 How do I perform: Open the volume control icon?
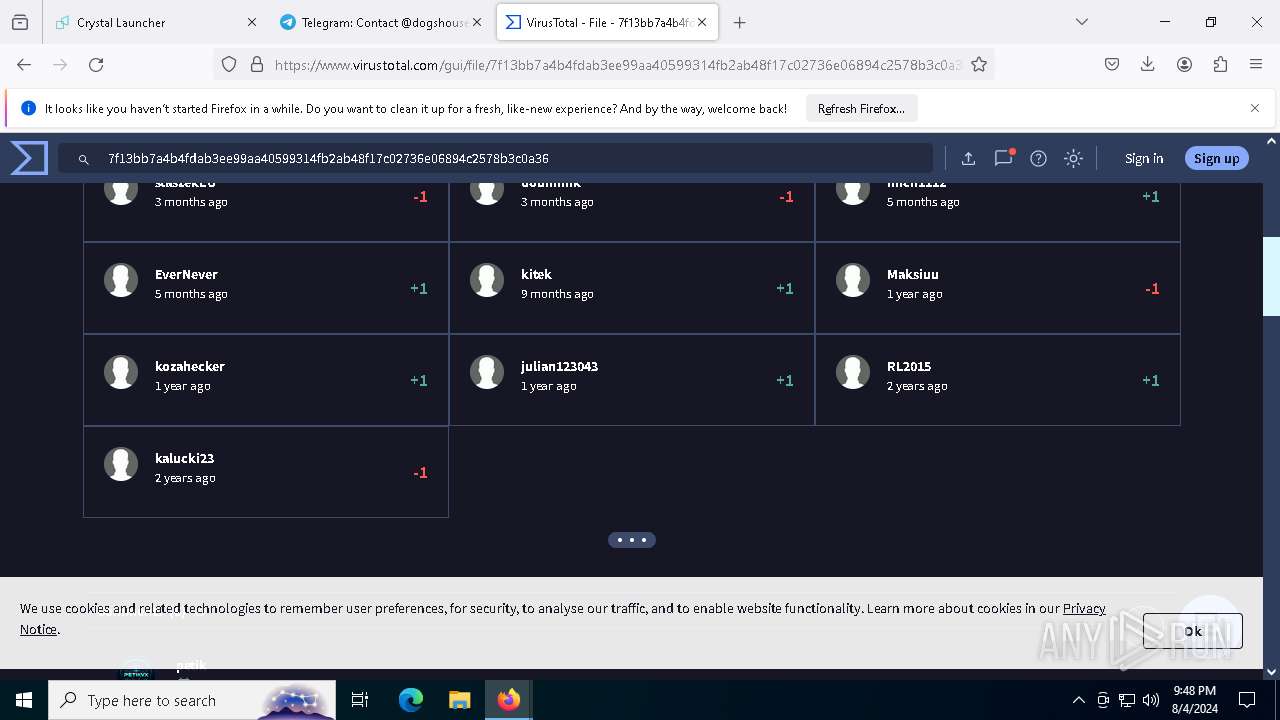[1151, 700]
